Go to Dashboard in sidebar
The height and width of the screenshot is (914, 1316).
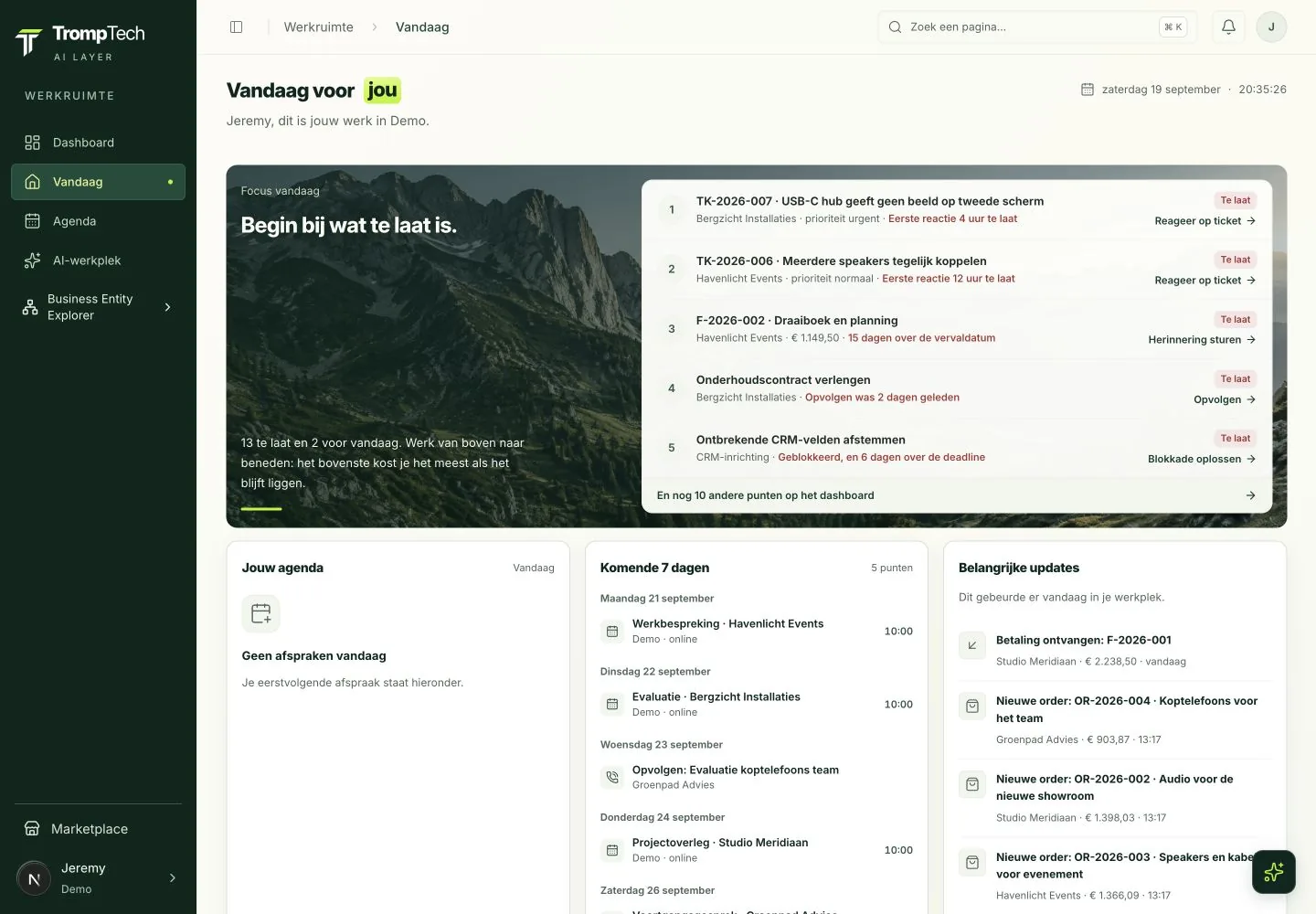click(x=98, y=143)
